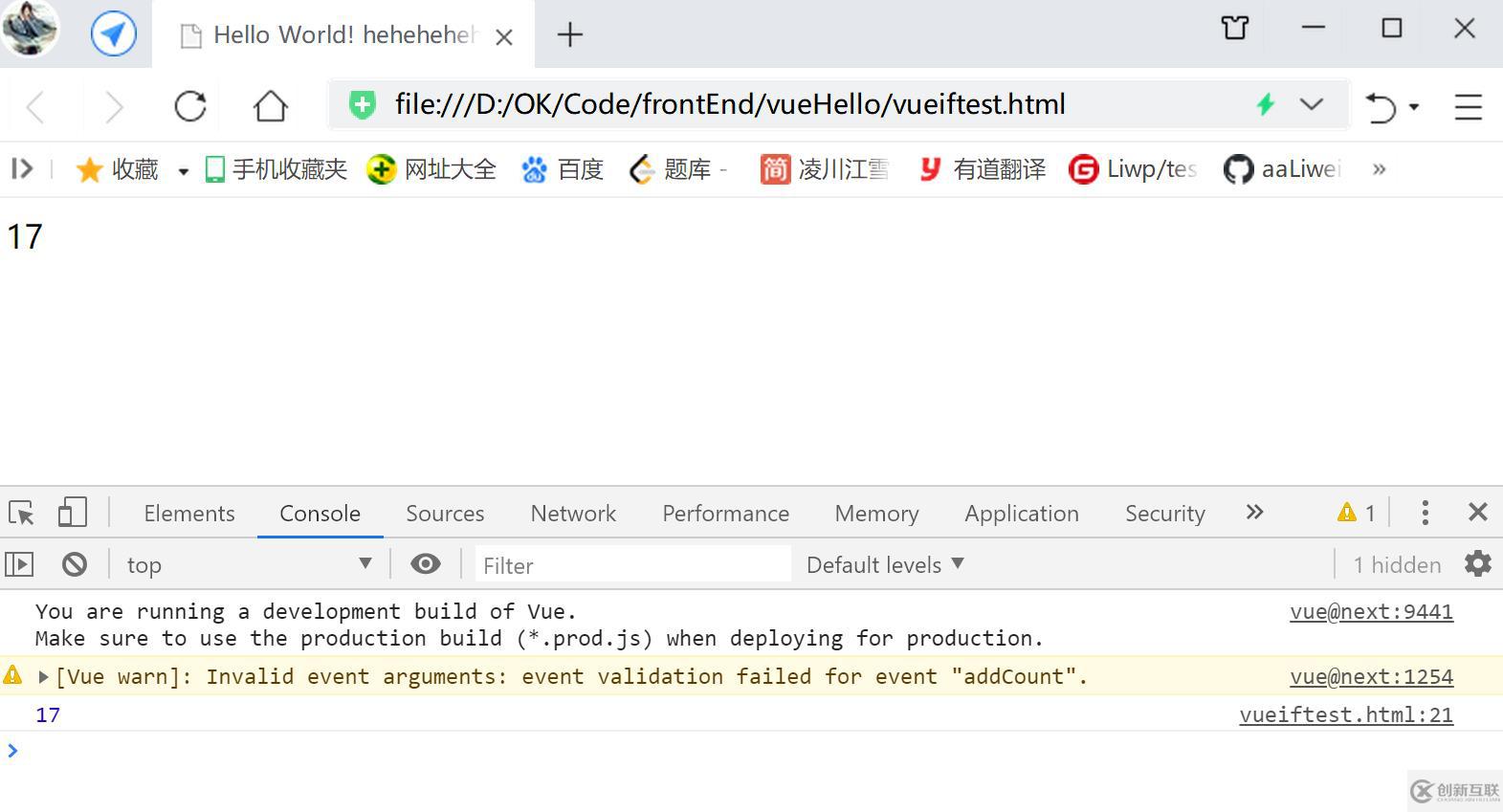Switch to the Elements tab

189,514
